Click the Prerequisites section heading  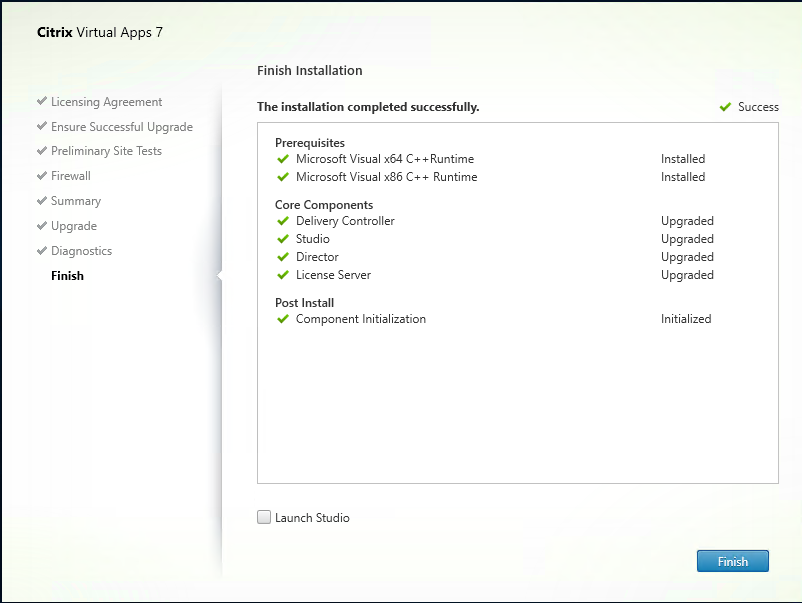[x=310, y=143]
